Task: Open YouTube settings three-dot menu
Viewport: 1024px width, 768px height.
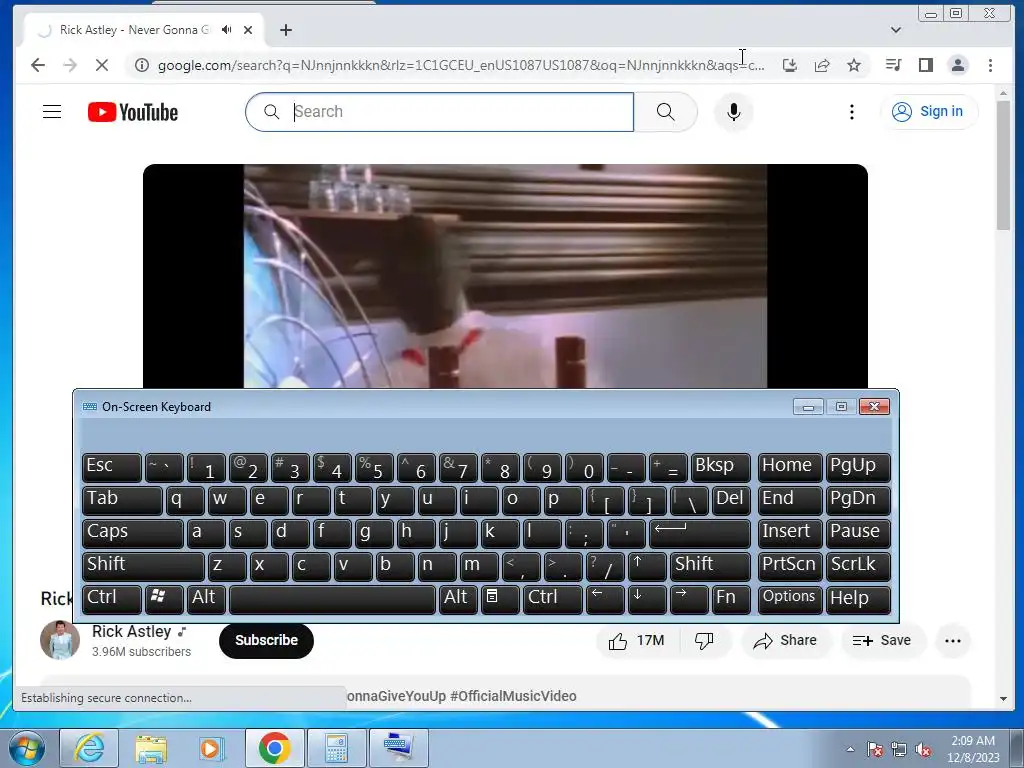Action: pyautogui.click(x=852, y=112)
